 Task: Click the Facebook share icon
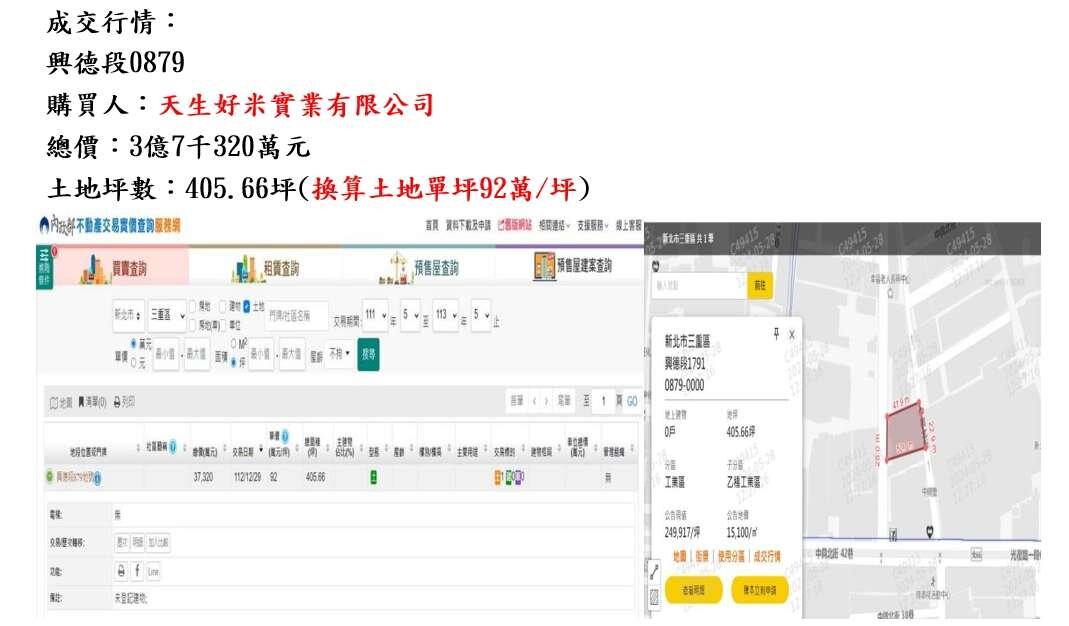coord(137,571)
